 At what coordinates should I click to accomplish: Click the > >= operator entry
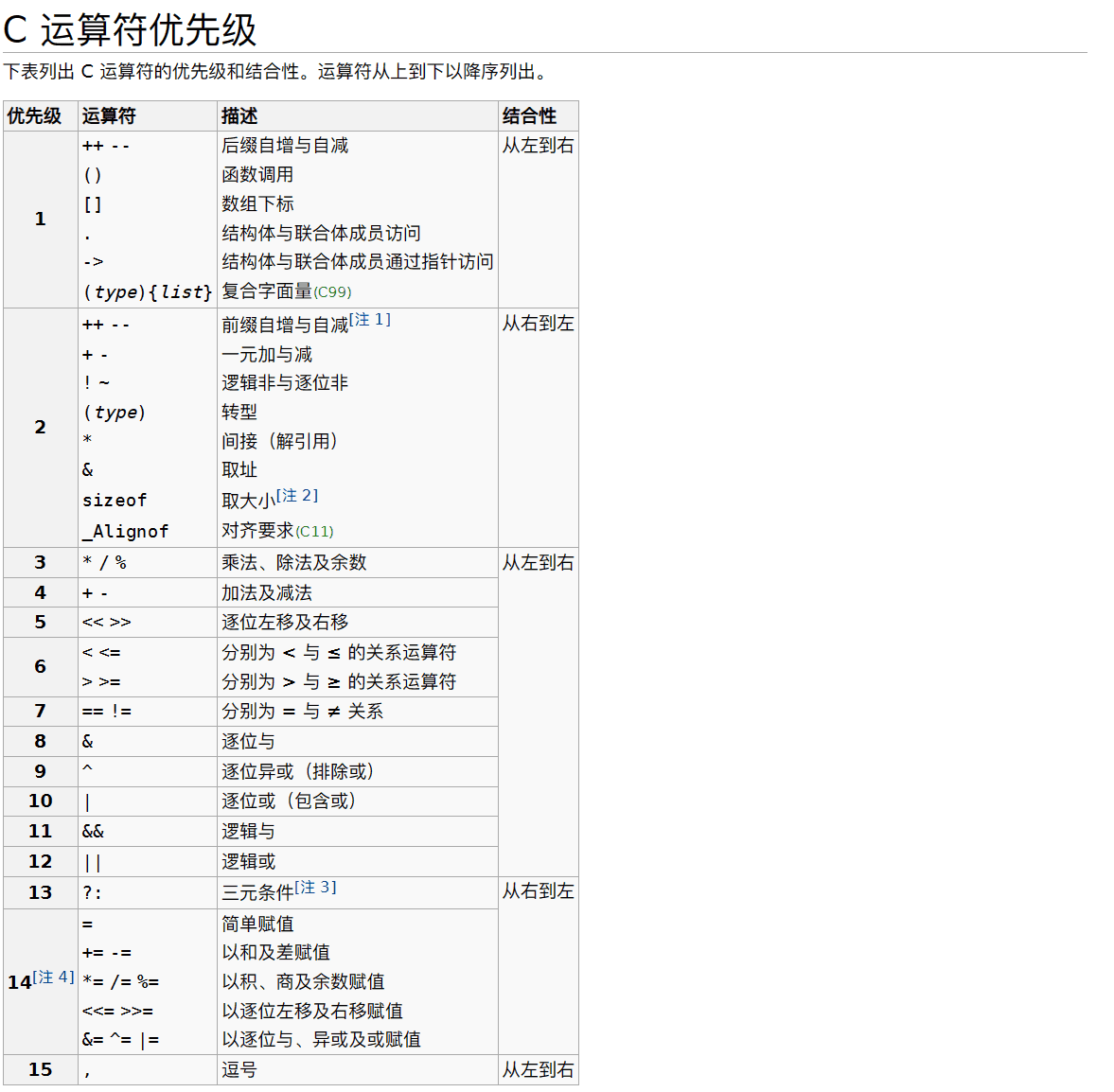tap(101, 682)
